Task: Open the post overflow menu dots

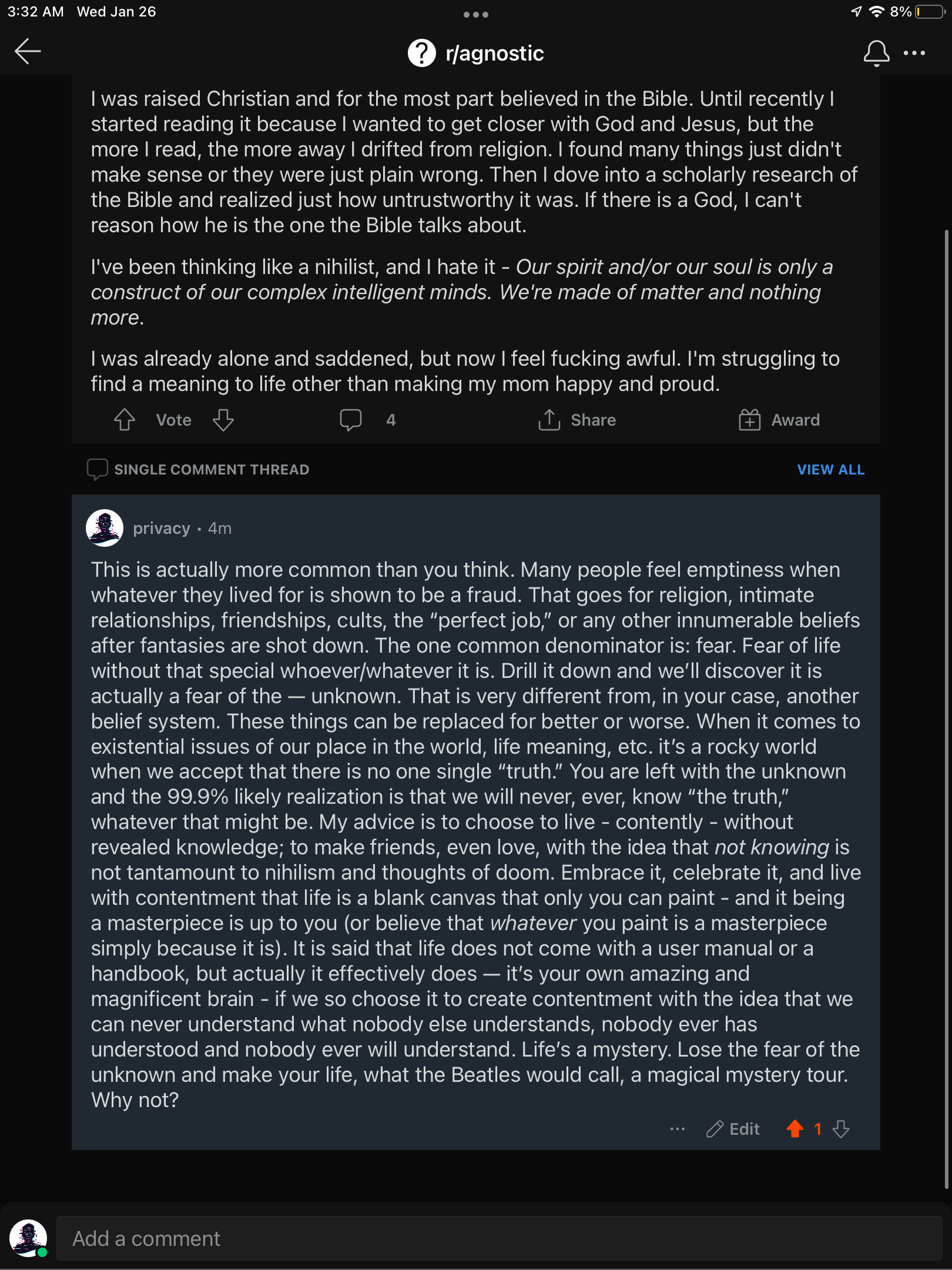Action: click(914, 53)
